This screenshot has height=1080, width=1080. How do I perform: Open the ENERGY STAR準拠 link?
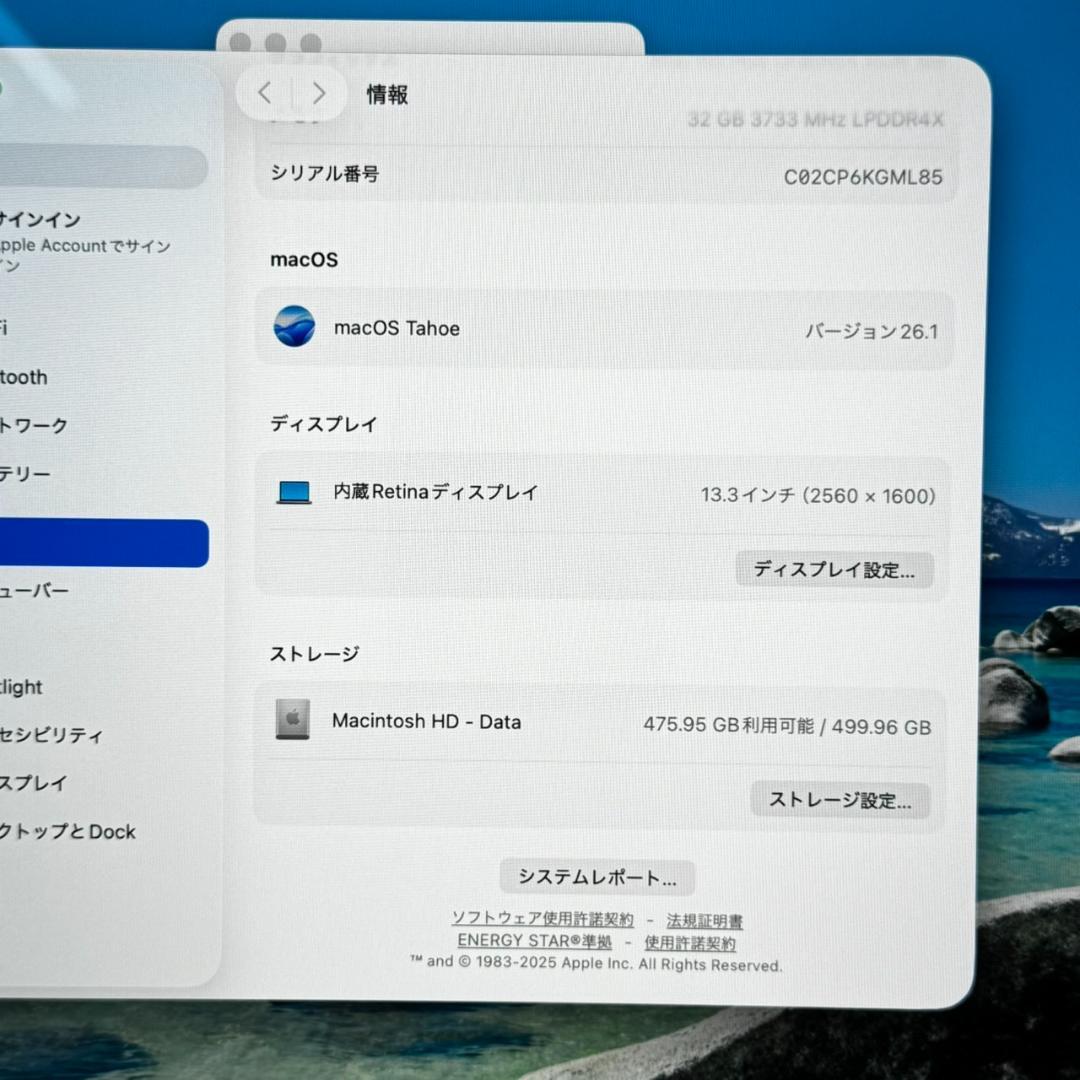(x=536, y=941)
